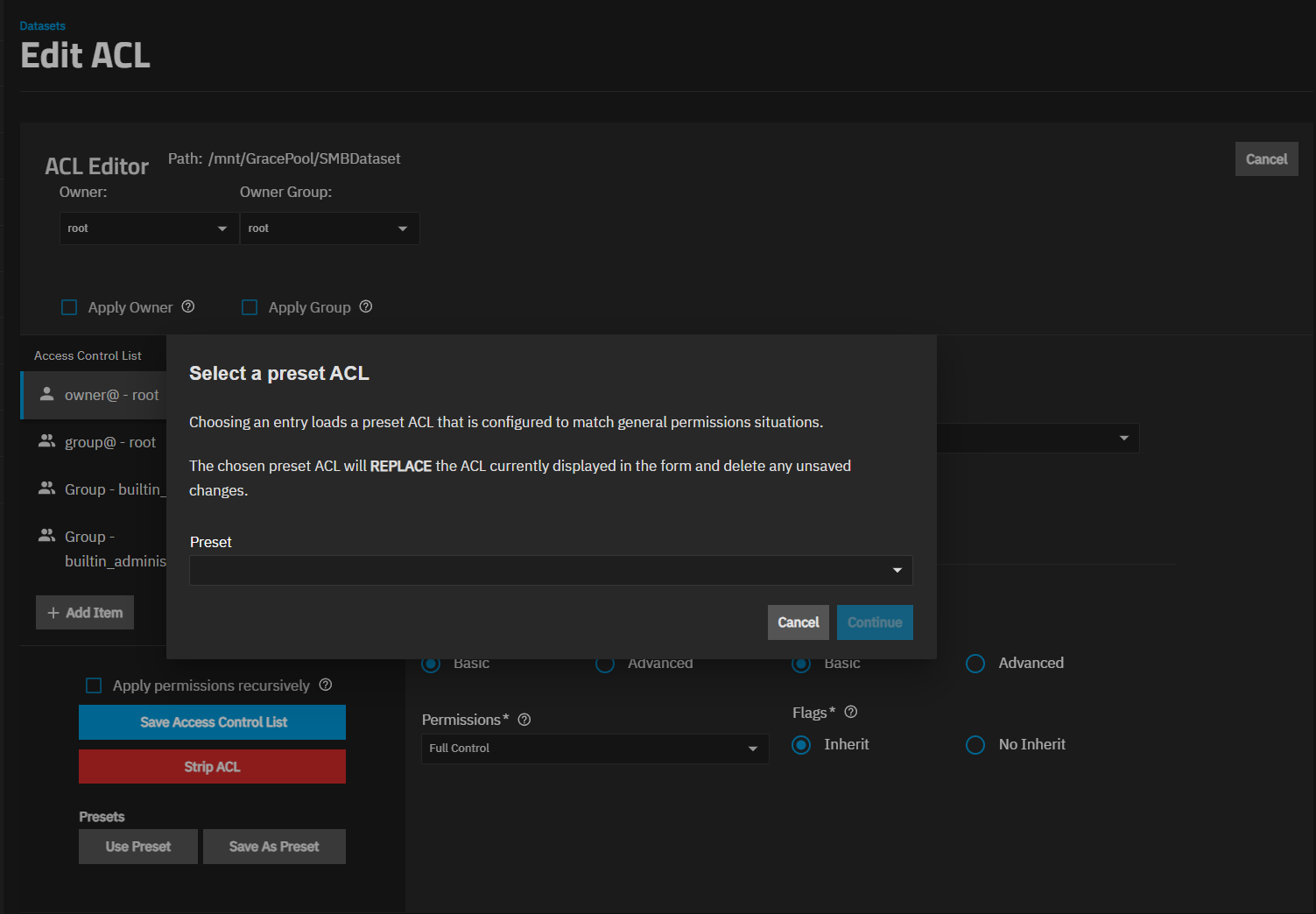Screen dimensions: 1316x914
Task: Click Continue in the preset dialog
Action: coord(875,622)
